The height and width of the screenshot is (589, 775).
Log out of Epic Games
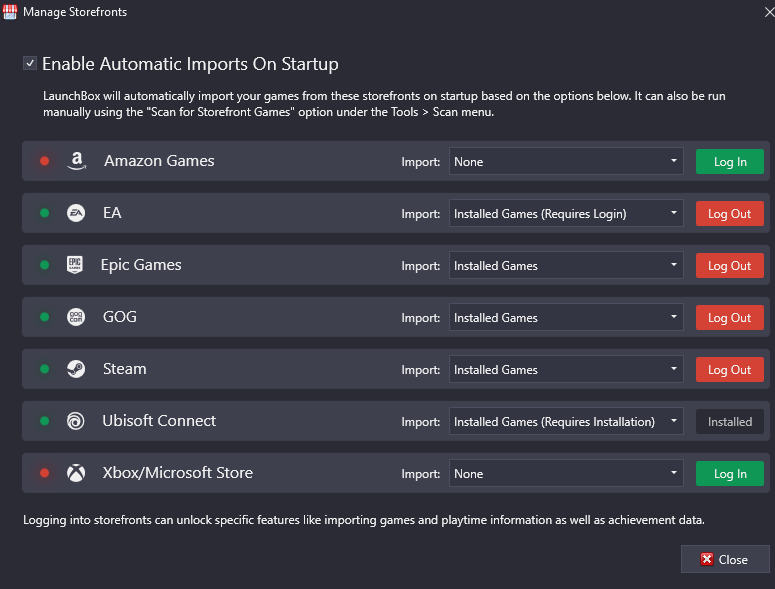[x=730, y=265]
